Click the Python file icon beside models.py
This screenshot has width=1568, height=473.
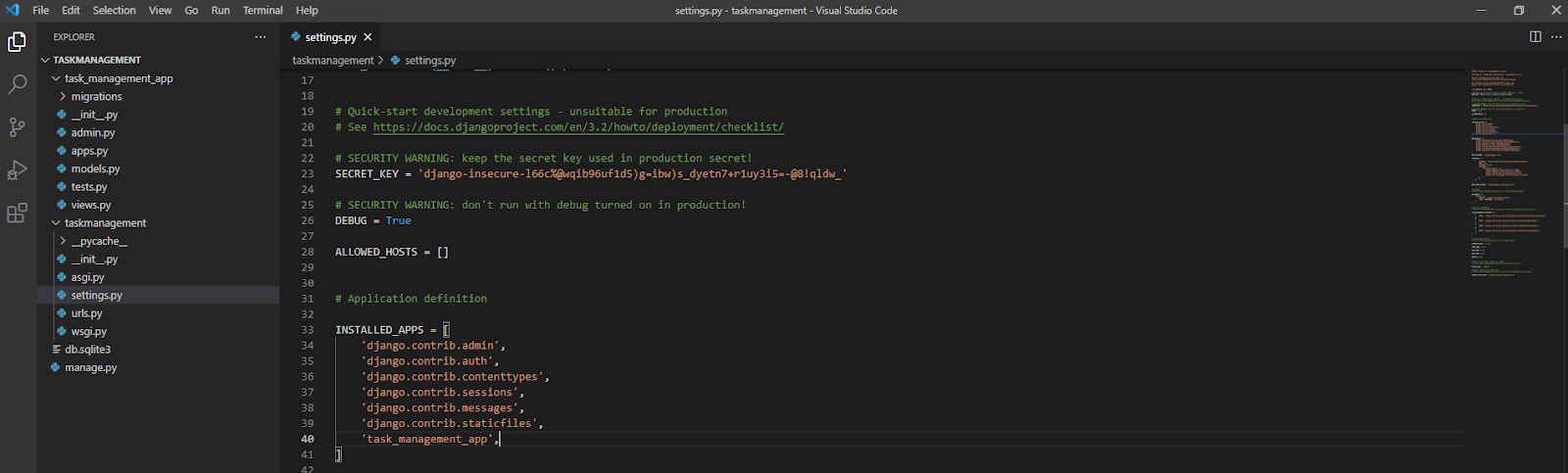click(x=62, y=168)
